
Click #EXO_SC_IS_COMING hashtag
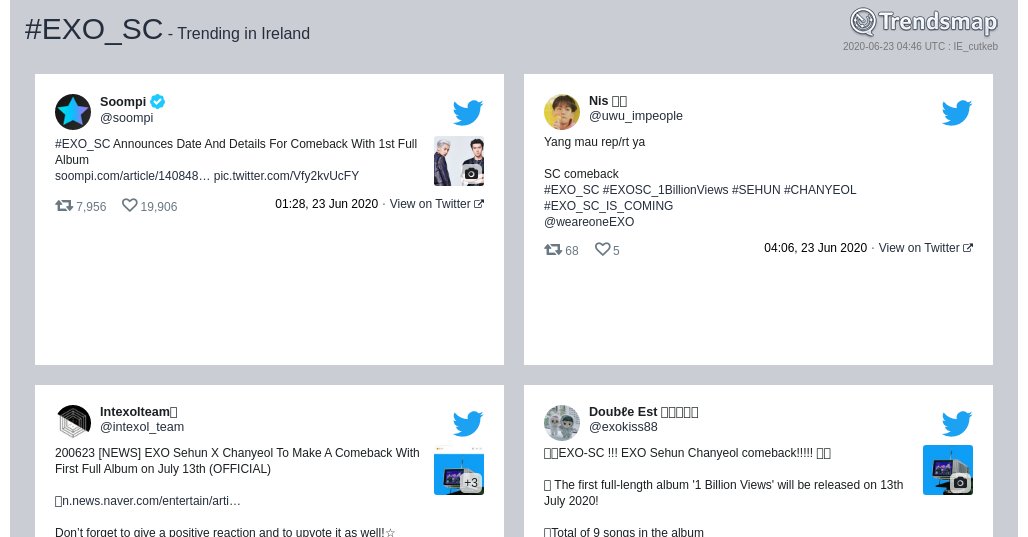point(608,206)
